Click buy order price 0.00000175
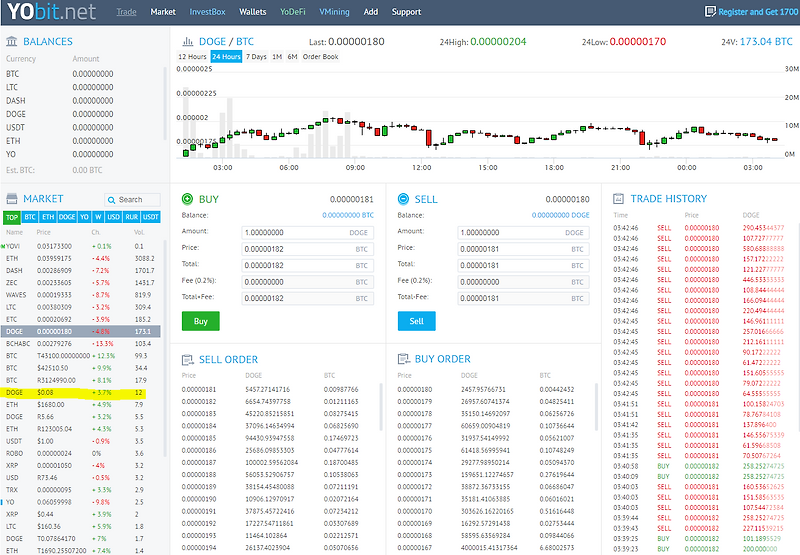This screenshot has width=800, height=555. click(x=414, y=450)
